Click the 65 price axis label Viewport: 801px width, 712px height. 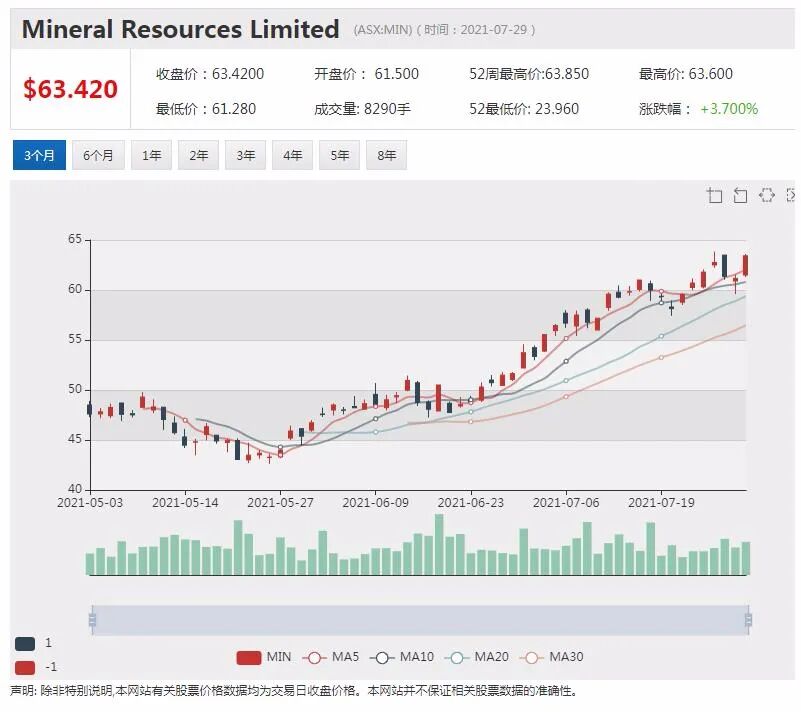coord(75,239)
